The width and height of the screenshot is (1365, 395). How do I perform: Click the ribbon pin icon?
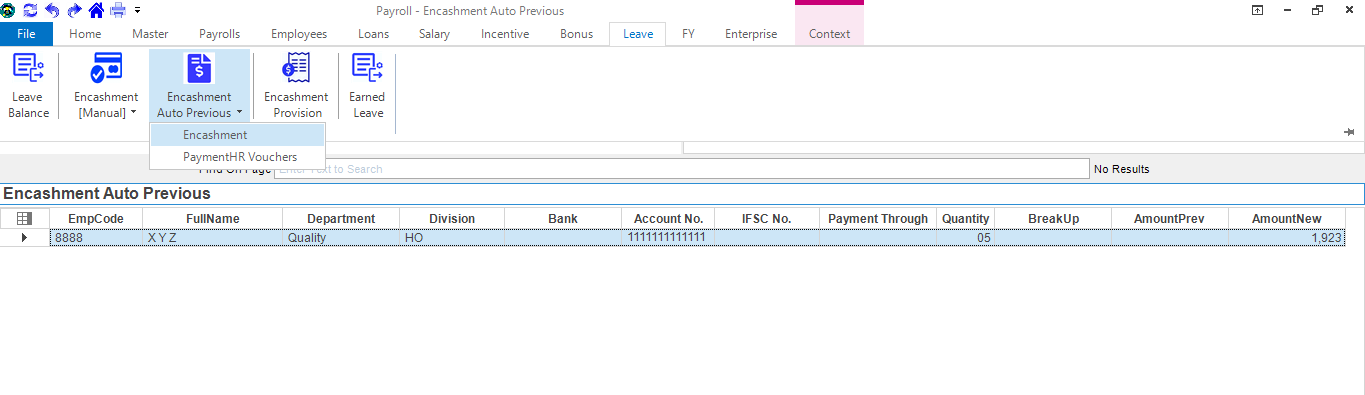point(1349,132)
